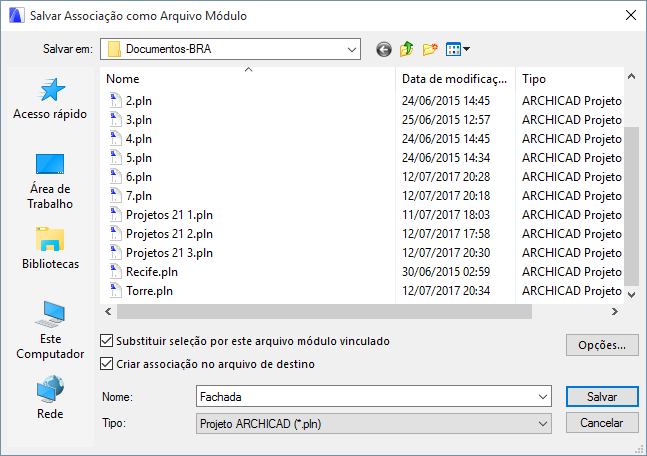Click the vertical scrollbar thumb
This screenshot has width=647, height=456.
pos(631,206)
